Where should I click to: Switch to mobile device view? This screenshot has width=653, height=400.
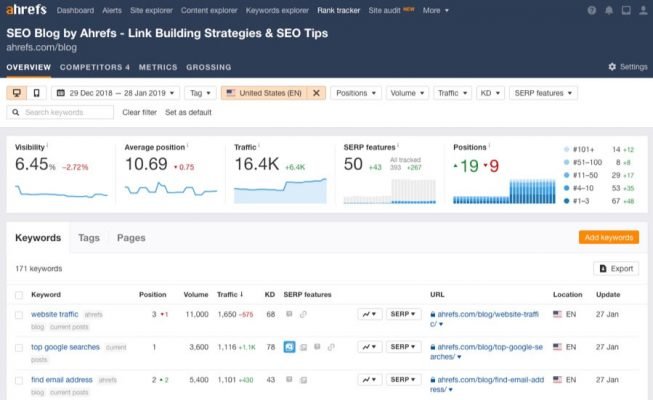click(x=37, y=93)
